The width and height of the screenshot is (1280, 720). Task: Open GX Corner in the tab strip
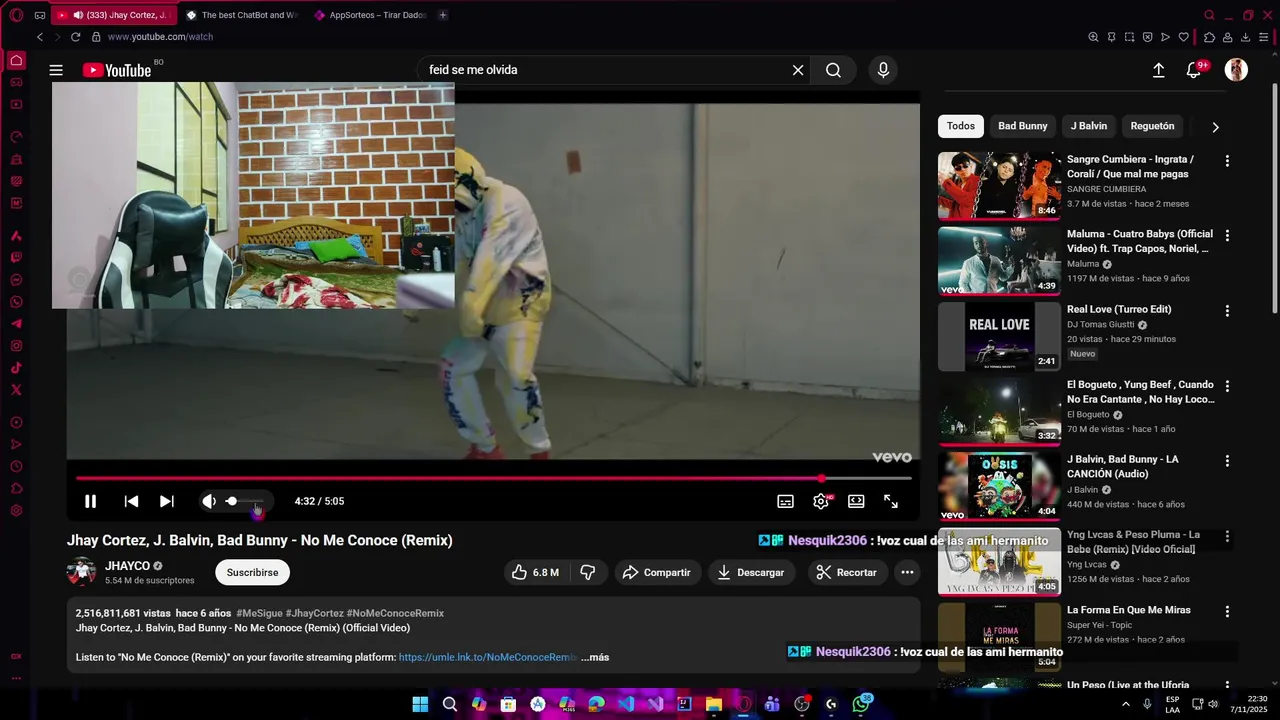tap(40, 15)
